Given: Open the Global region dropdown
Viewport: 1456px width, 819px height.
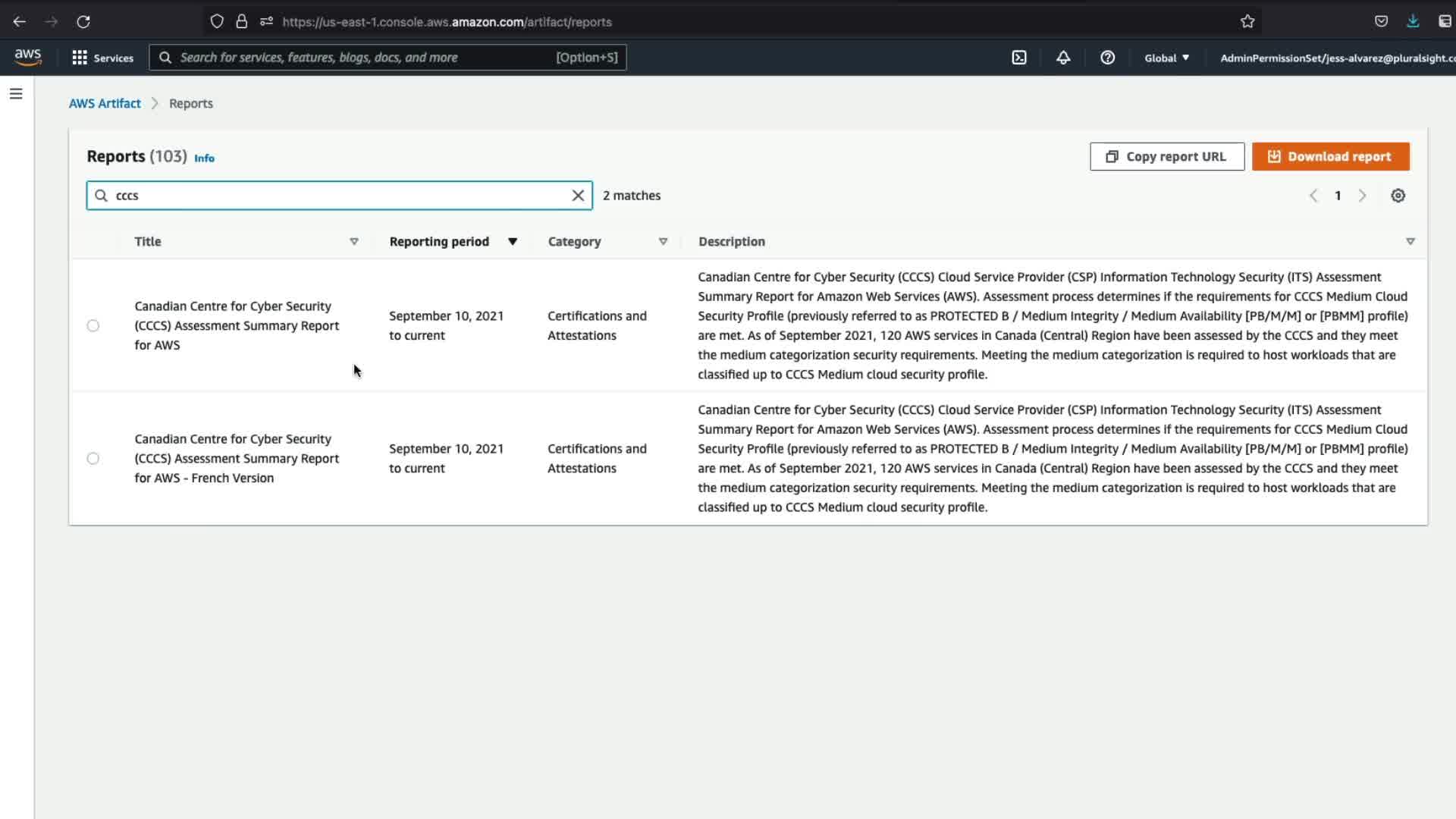Looking at the screenshot, I should point(1166,58).
